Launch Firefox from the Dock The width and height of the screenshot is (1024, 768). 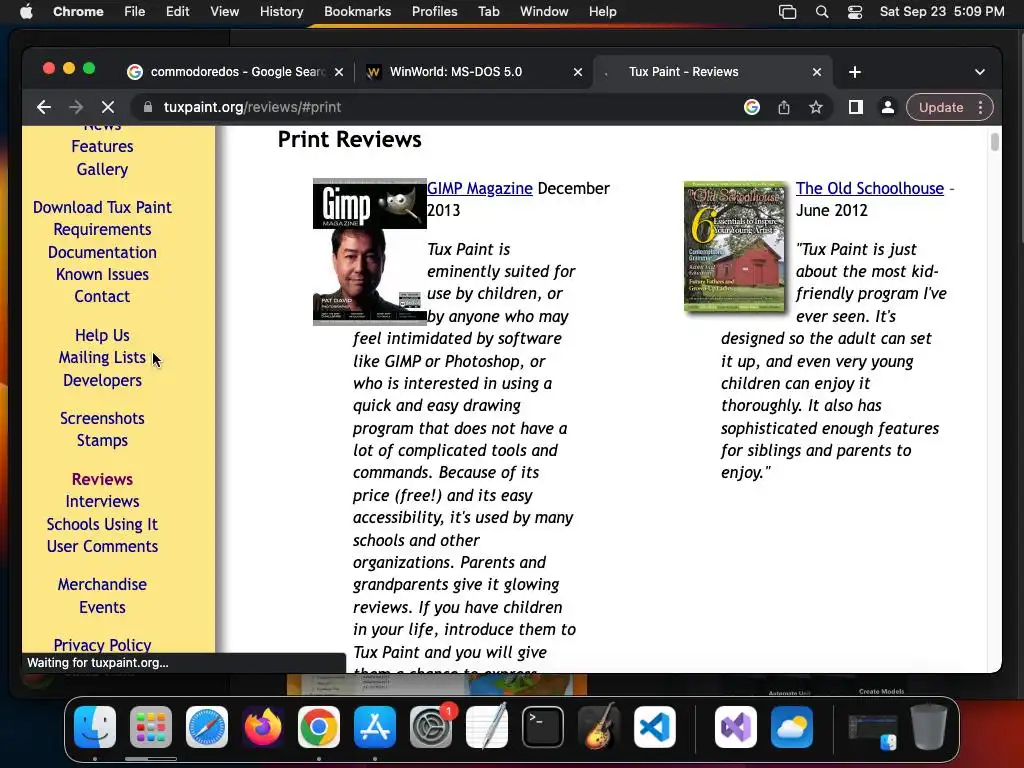pos(263,727)
